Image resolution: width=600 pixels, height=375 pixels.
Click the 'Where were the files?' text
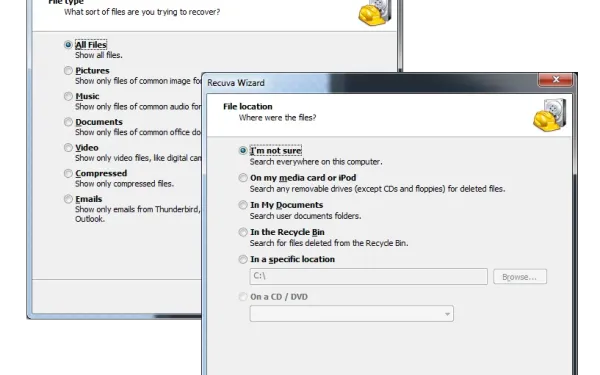click(x=277, y=117)
